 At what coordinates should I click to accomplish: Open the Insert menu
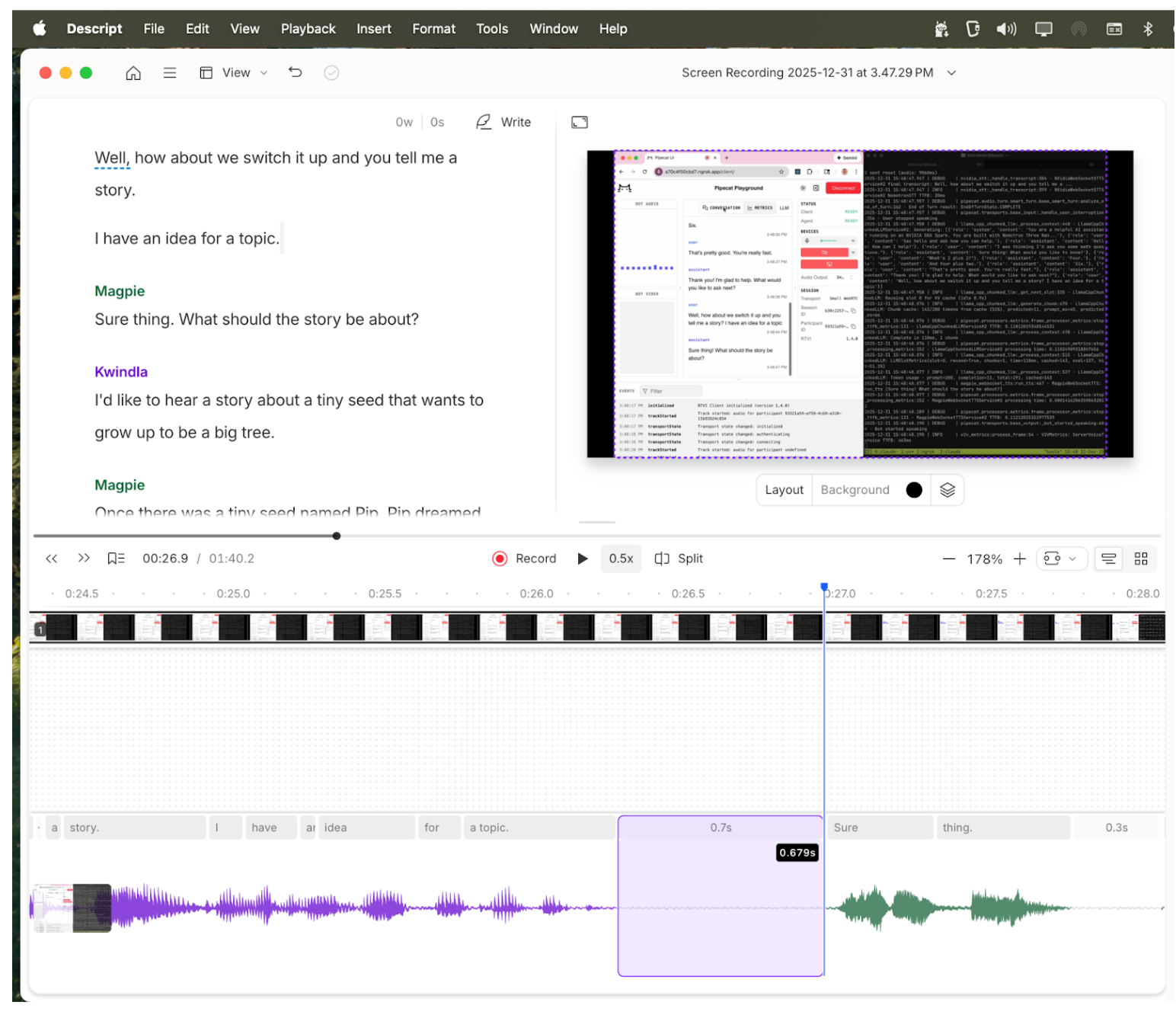374,29
